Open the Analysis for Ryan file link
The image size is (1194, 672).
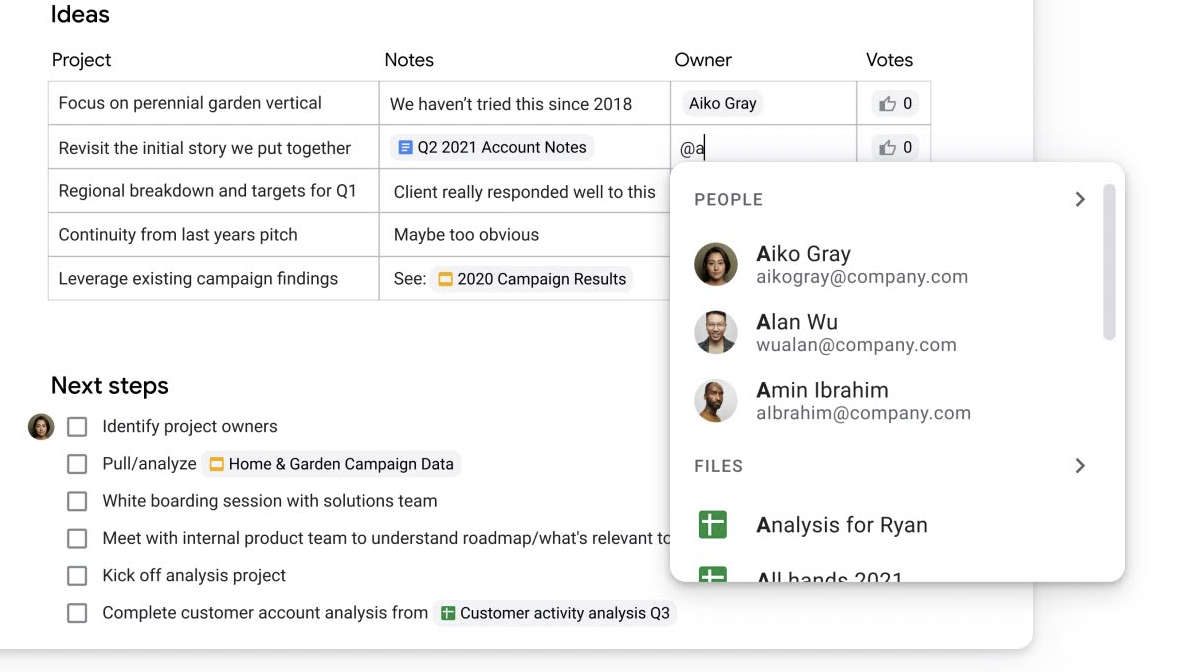coord(842,524)
